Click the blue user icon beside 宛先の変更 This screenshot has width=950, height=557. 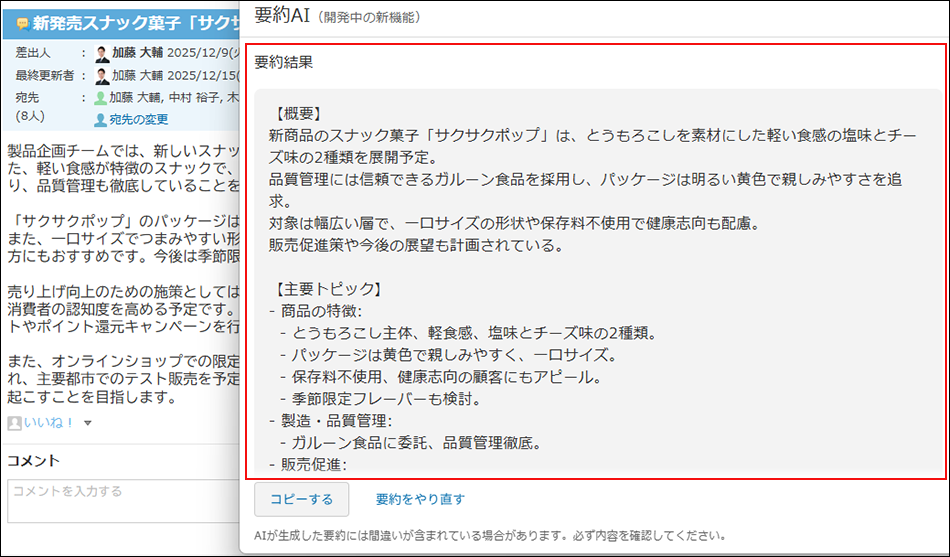(101, 120)
